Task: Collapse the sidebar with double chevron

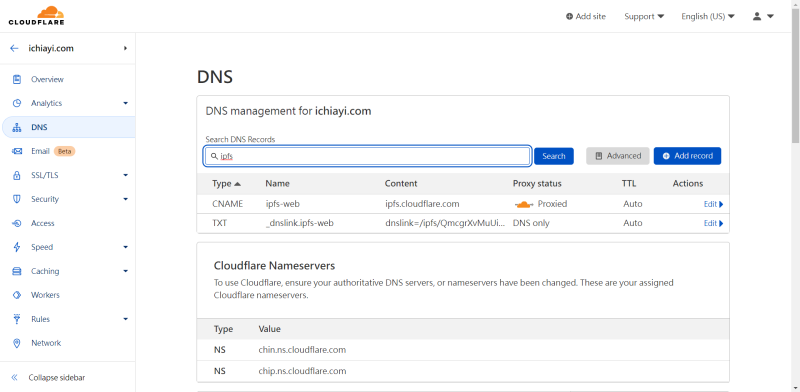Action: pyautogui.click(x=14, y=378)
